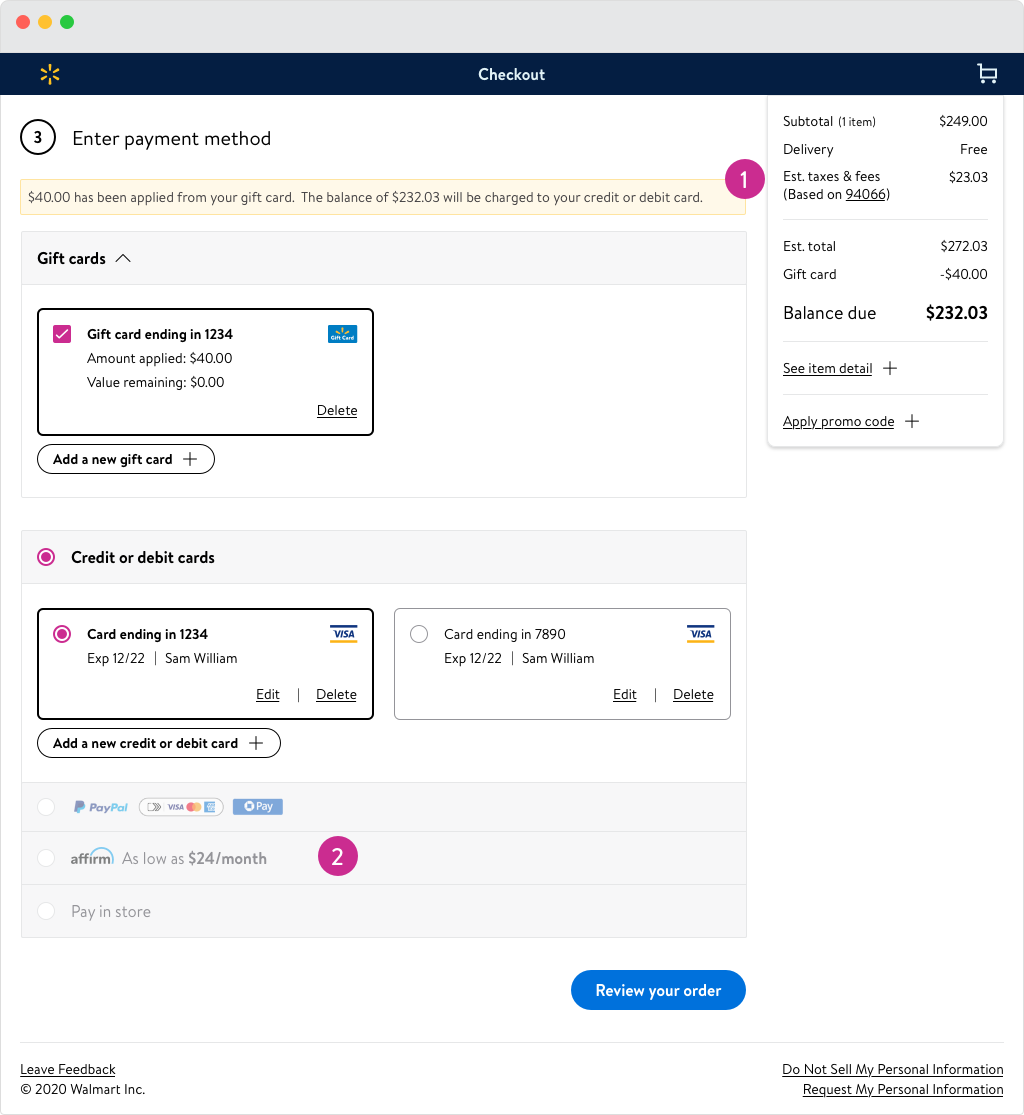The height and width of the screenshot is (1115, 1024).
Task: Click the PayPal logo
Action: pyautogui.click(x=101, y=807)
